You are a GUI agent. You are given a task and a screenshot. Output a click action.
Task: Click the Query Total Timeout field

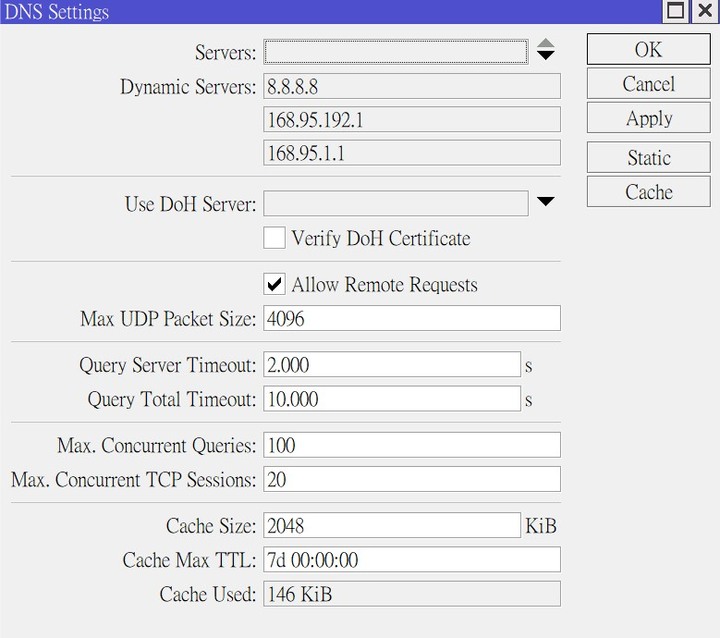click(x=392, y=398)
